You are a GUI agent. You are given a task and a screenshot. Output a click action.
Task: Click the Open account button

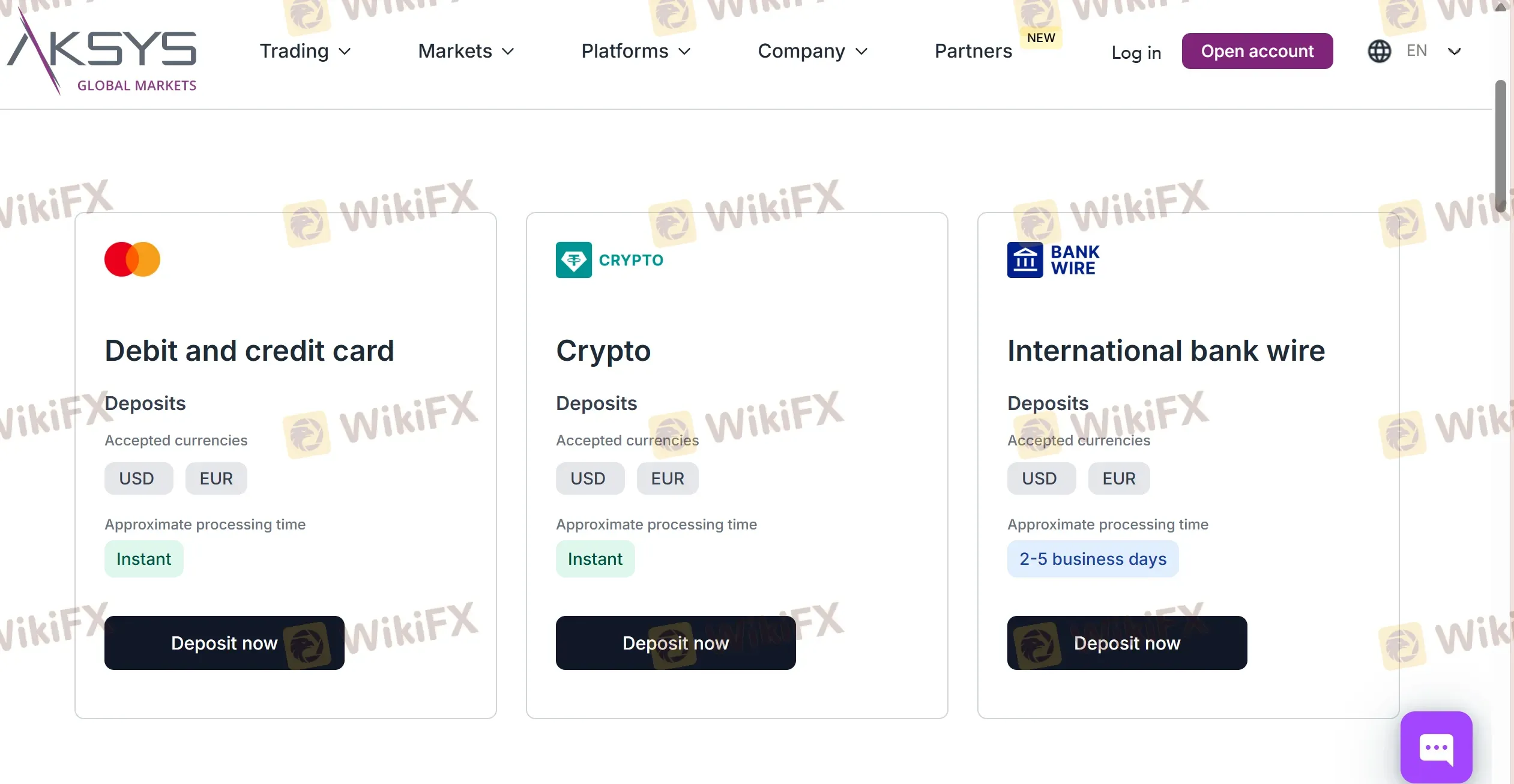pyautogui.click(x=1257, y=51)
